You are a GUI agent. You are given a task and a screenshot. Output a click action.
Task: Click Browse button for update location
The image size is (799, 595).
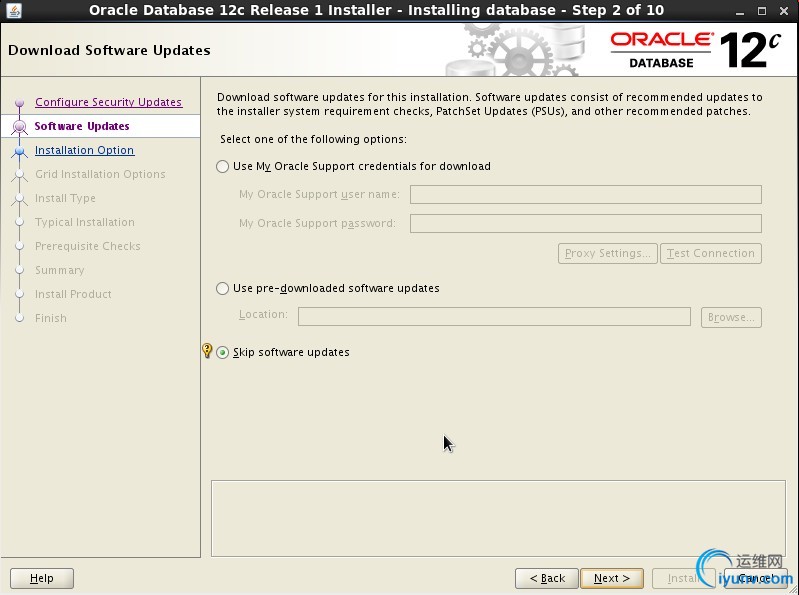731,317
